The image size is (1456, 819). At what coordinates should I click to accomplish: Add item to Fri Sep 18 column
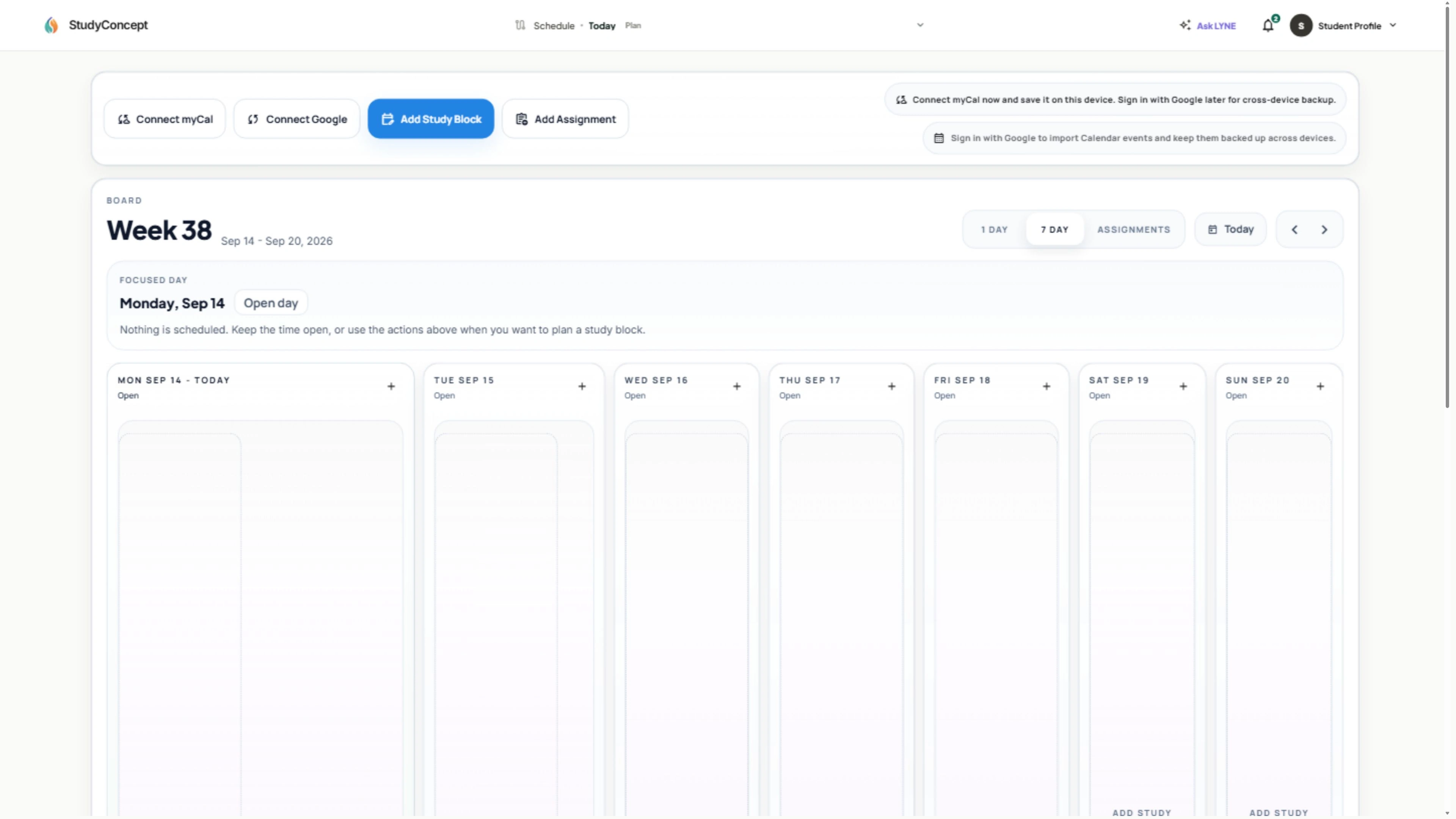click(1047, 387)
